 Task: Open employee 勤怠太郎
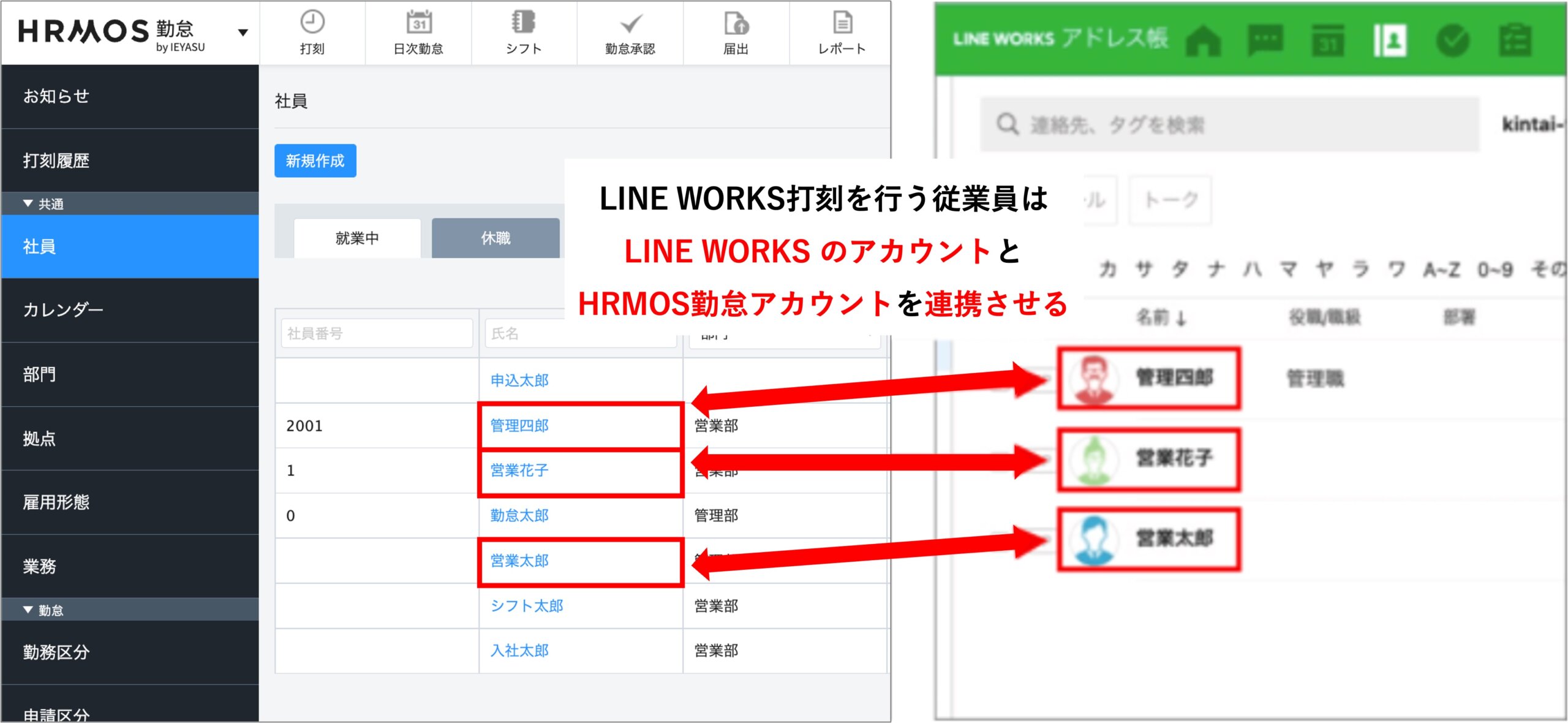point(519,516)
